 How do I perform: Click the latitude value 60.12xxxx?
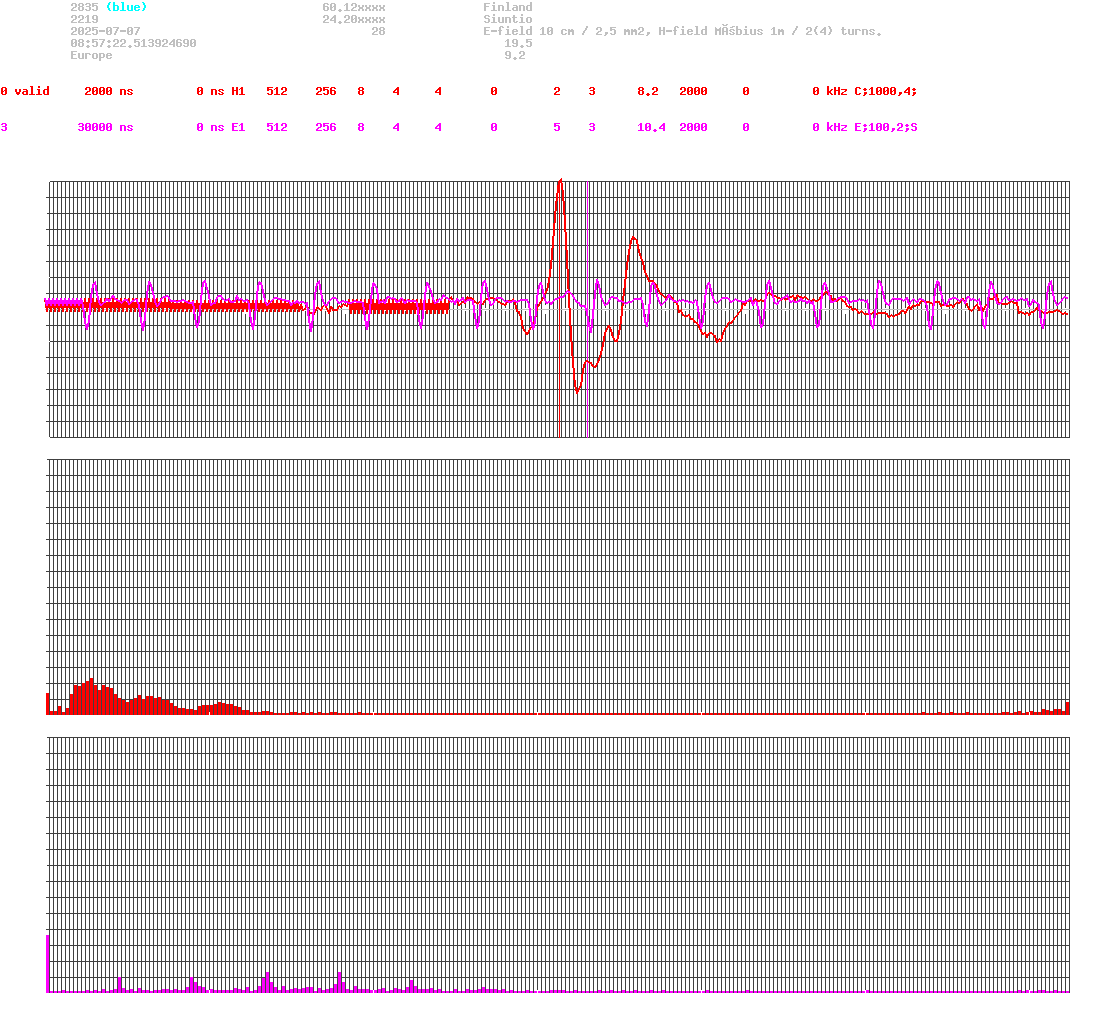click(x=353, y=7)
